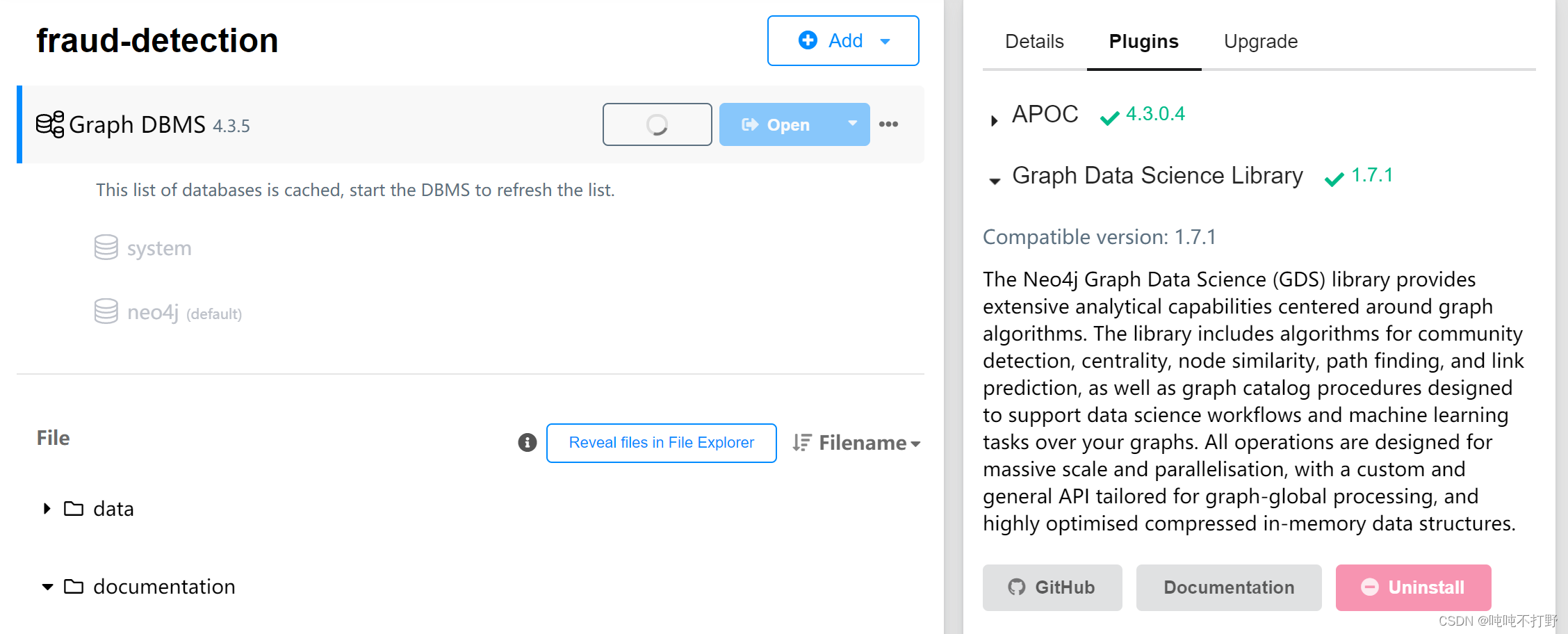Open the three-dots menu for Graph DBMS
Screen dimensions: 1568x634
[x=888, y=124]
